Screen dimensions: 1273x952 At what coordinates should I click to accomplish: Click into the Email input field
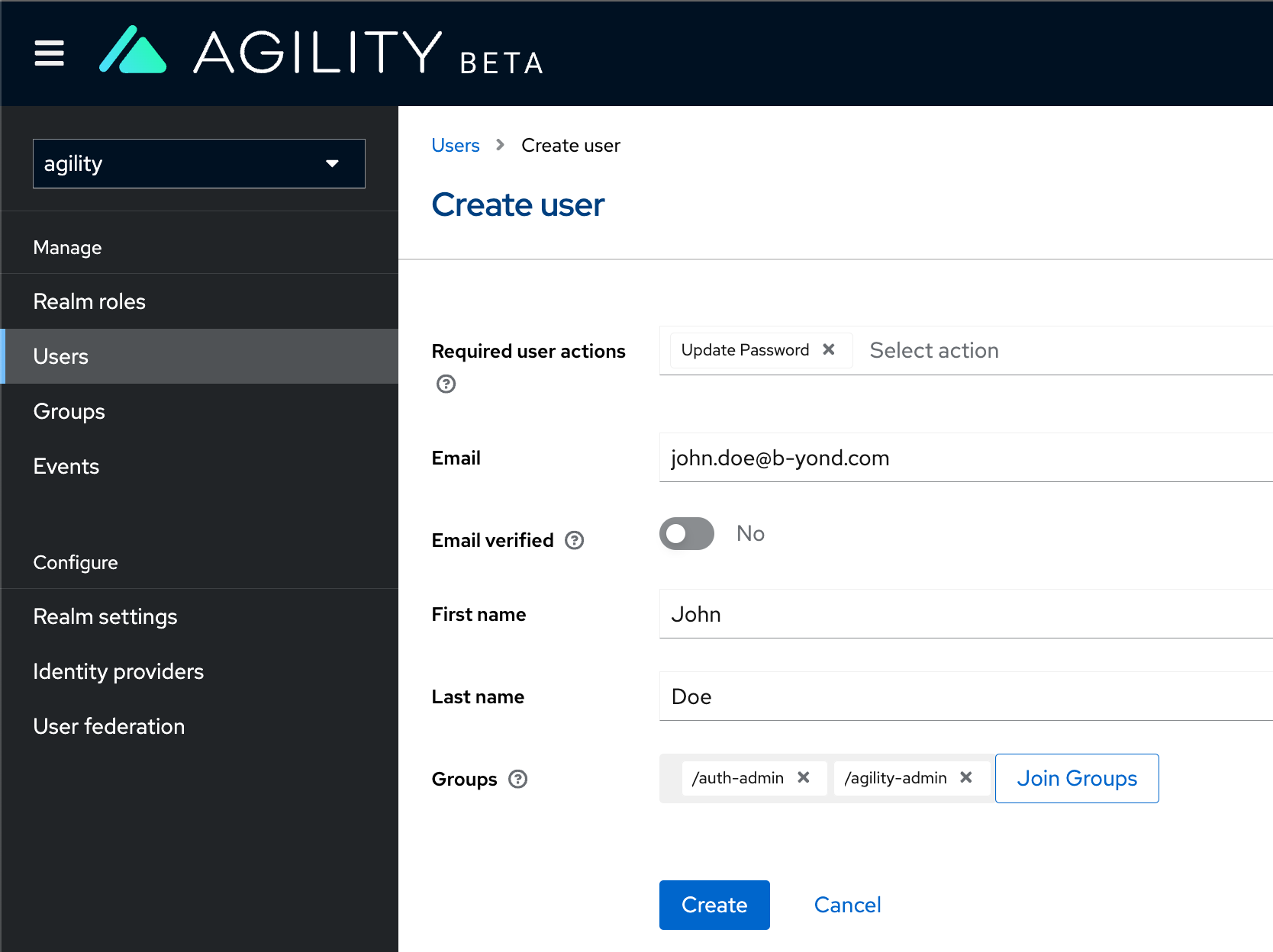pos(966,458)
